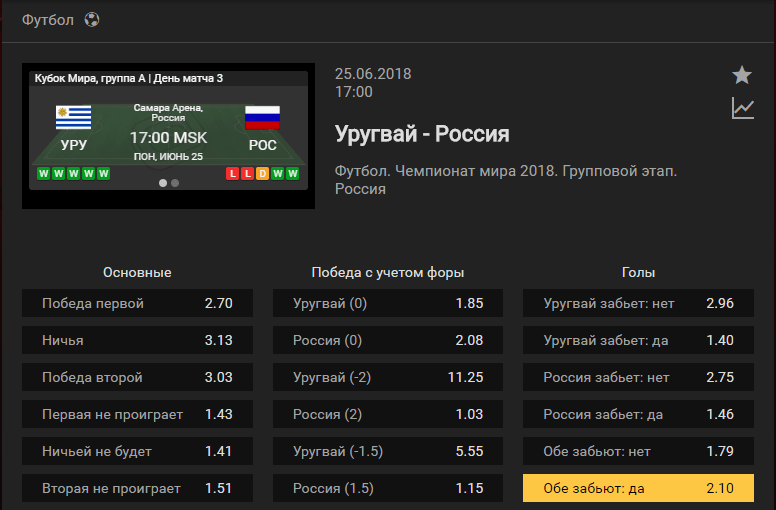Bet on Победа второй at 3.03
The image size is (776, 510).
138,377
